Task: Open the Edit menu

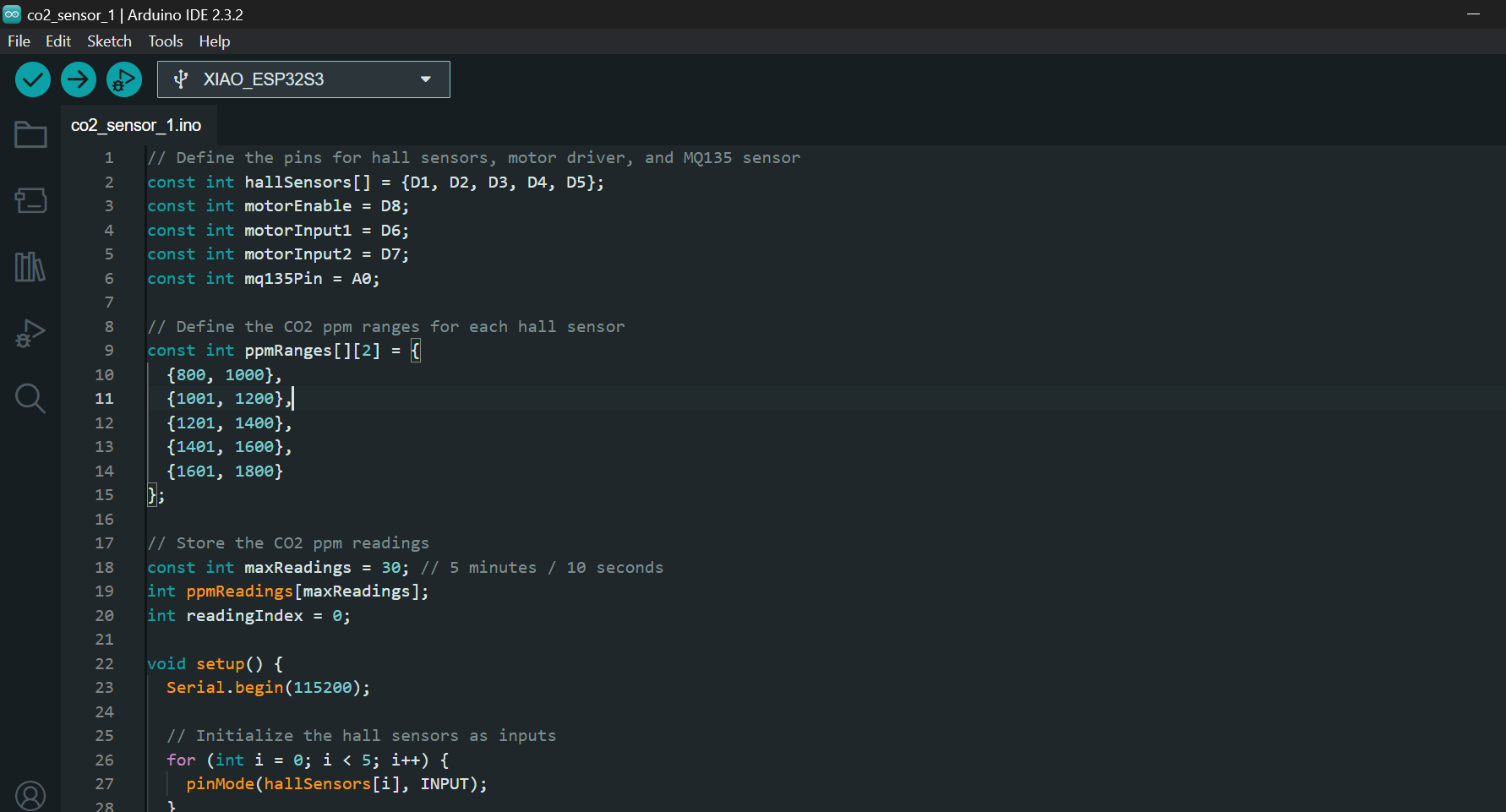Action: point(58,41)
